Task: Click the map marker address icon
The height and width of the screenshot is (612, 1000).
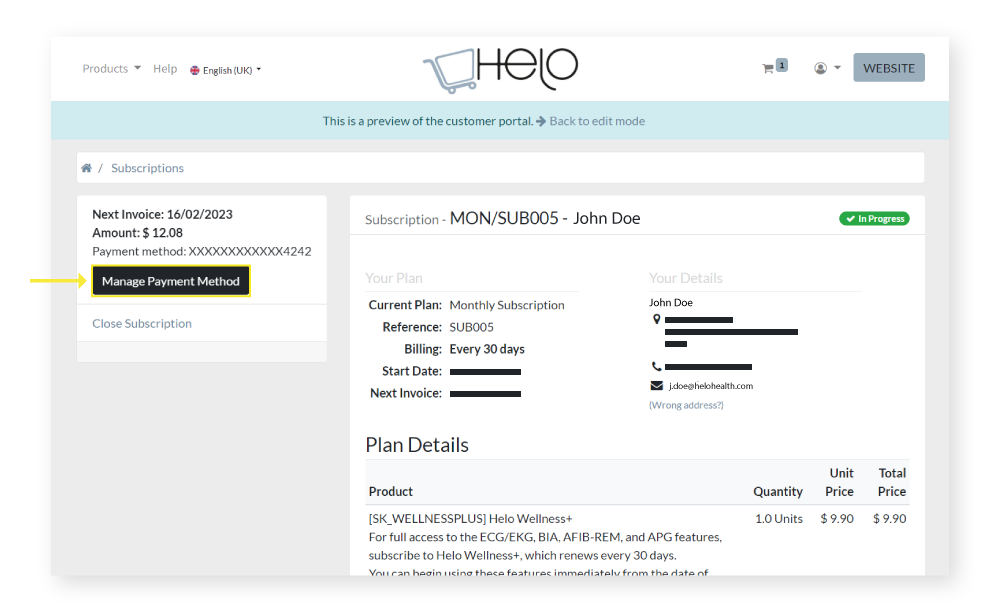Action: pyautogui.click(x=656, y=319)
